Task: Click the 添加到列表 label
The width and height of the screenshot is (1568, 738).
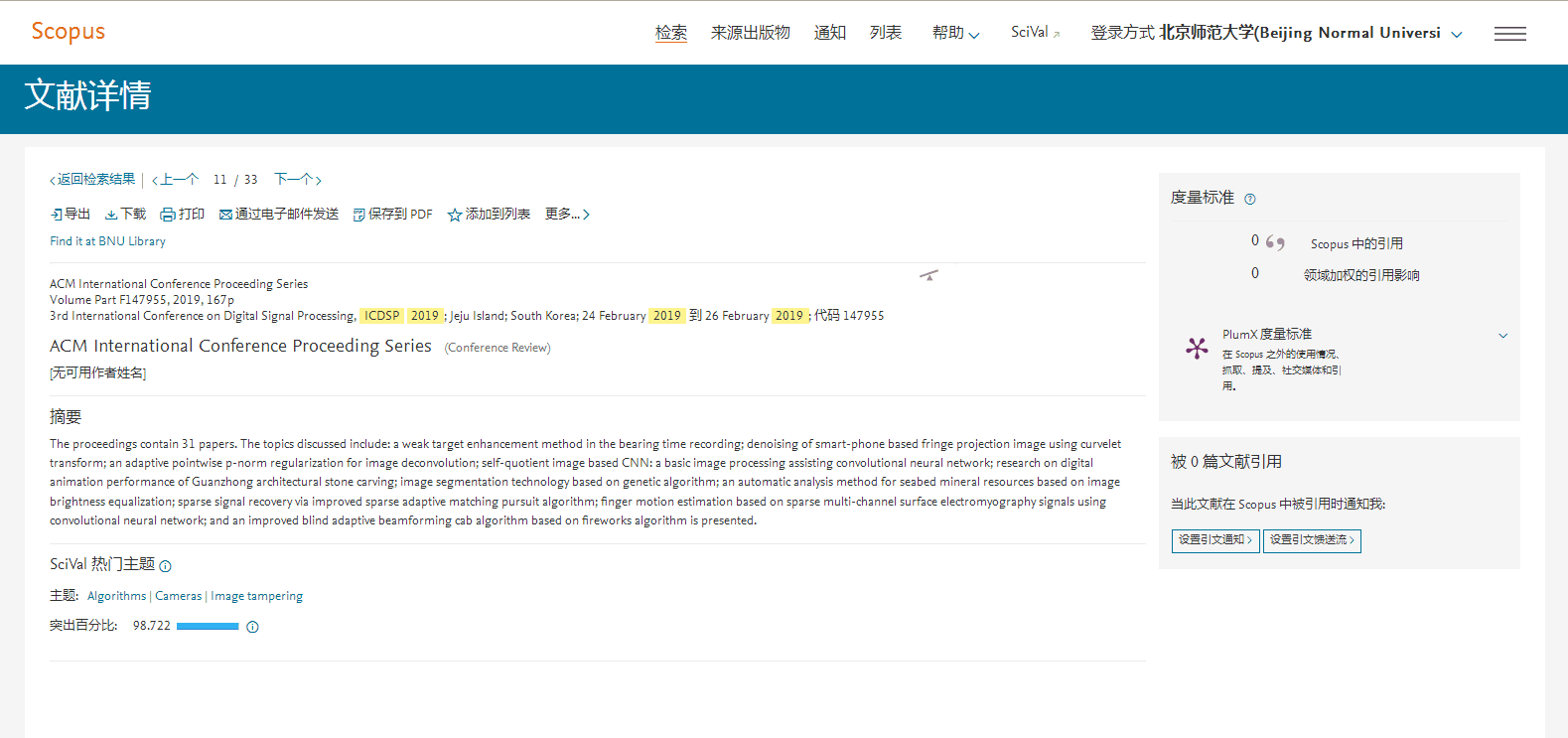Action: [x=498, y=215]
